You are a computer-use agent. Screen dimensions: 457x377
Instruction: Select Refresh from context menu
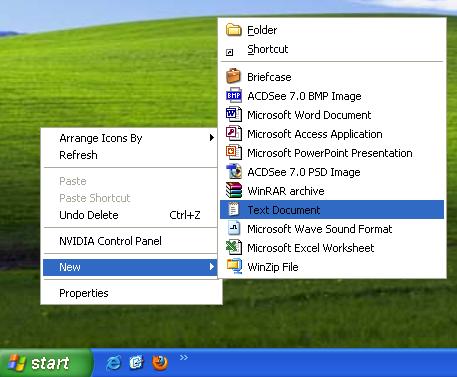tap(130, 155)
